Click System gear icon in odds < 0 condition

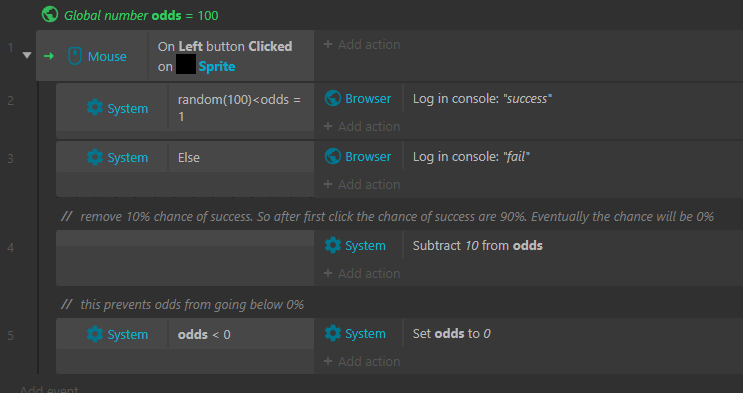95,334
